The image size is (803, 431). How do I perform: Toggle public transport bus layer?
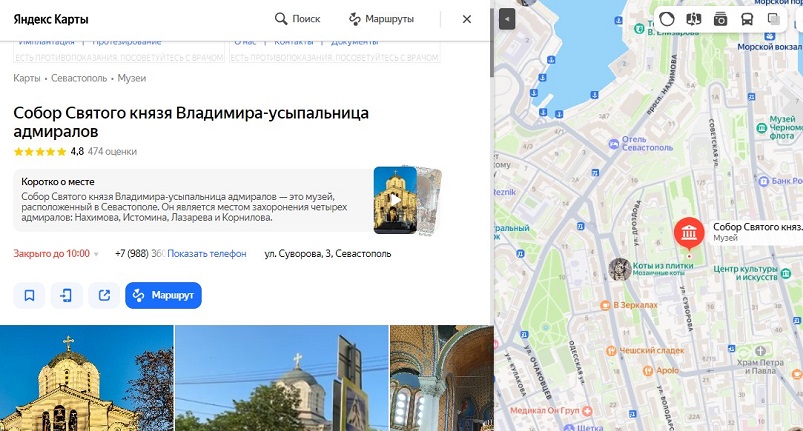coord(747,19)
